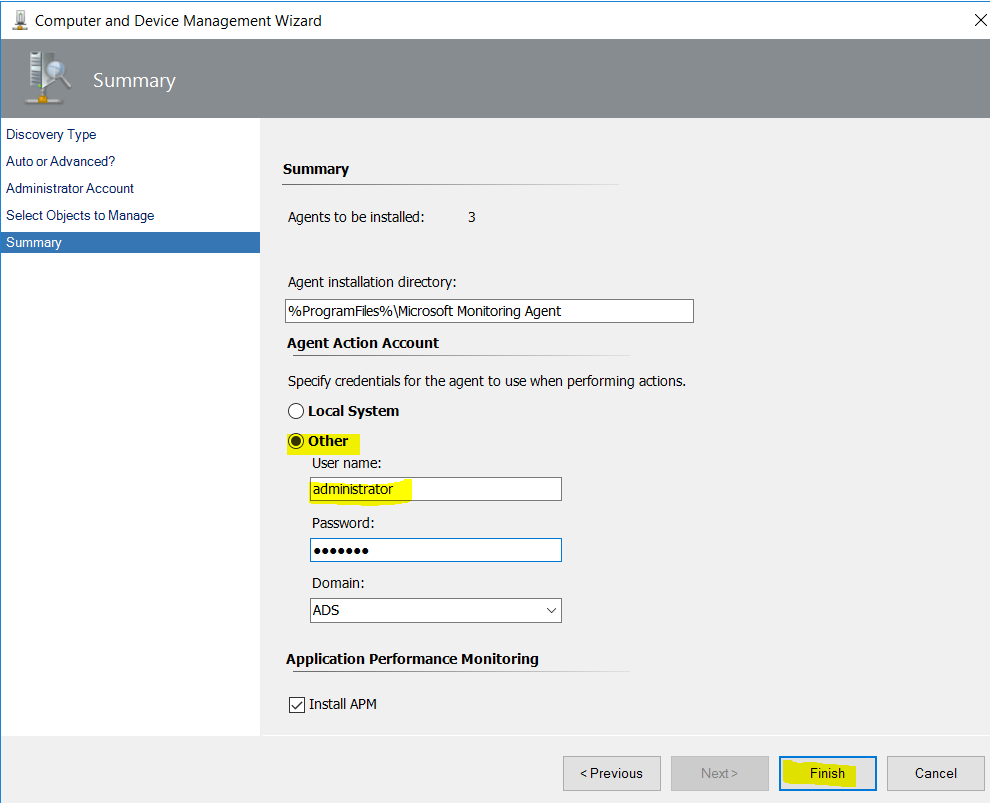Close the wizard window with X
Image resolution: width=990 pixels, height=803 pixels.
[980, 20]
